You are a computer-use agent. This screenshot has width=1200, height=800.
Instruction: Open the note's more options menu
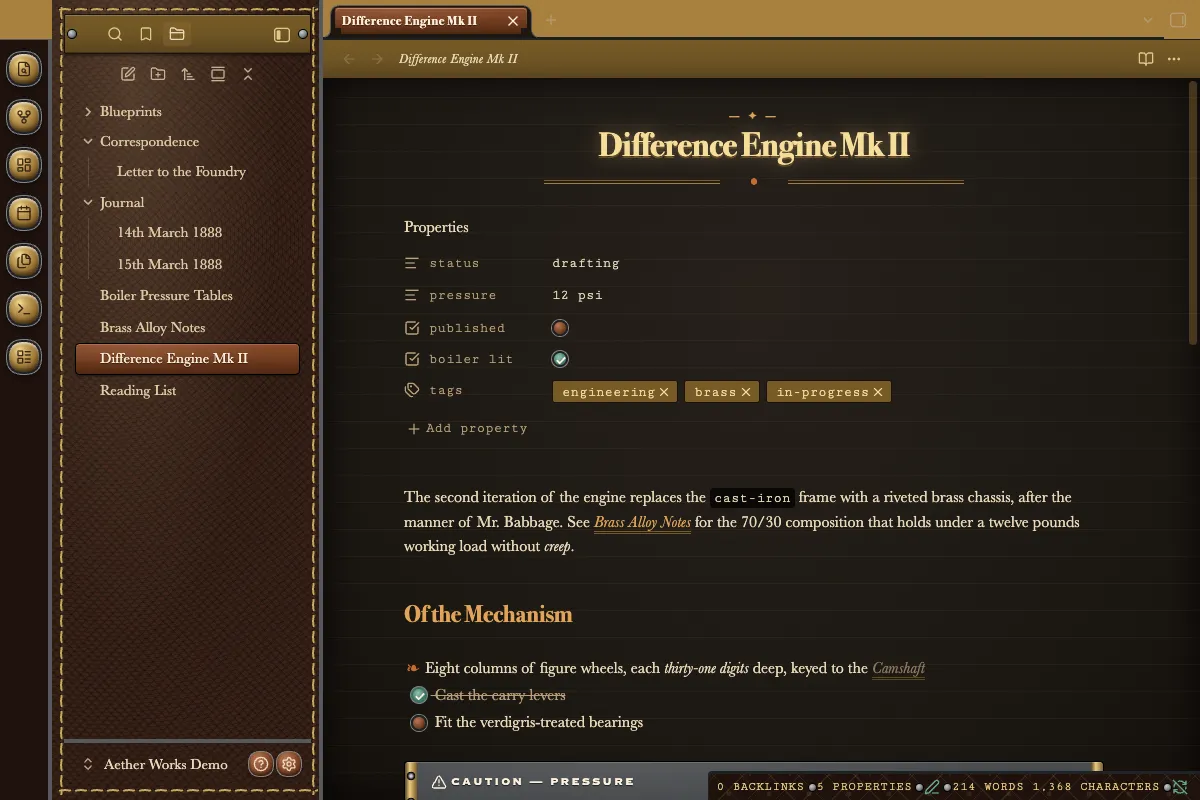click(x=1174, y=59)
